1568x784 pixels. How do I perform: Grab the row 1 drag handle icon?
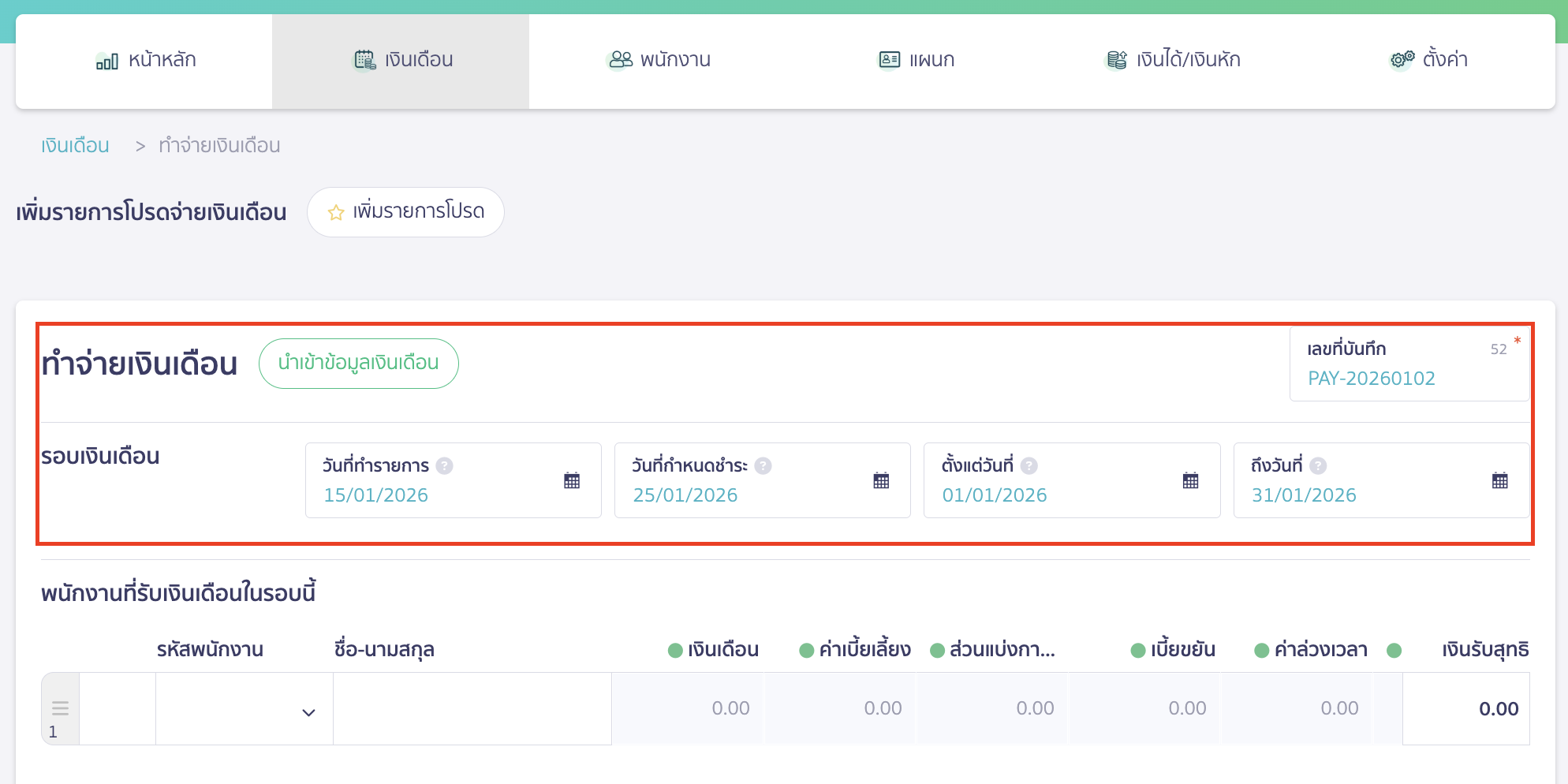(x=60, y=707)
